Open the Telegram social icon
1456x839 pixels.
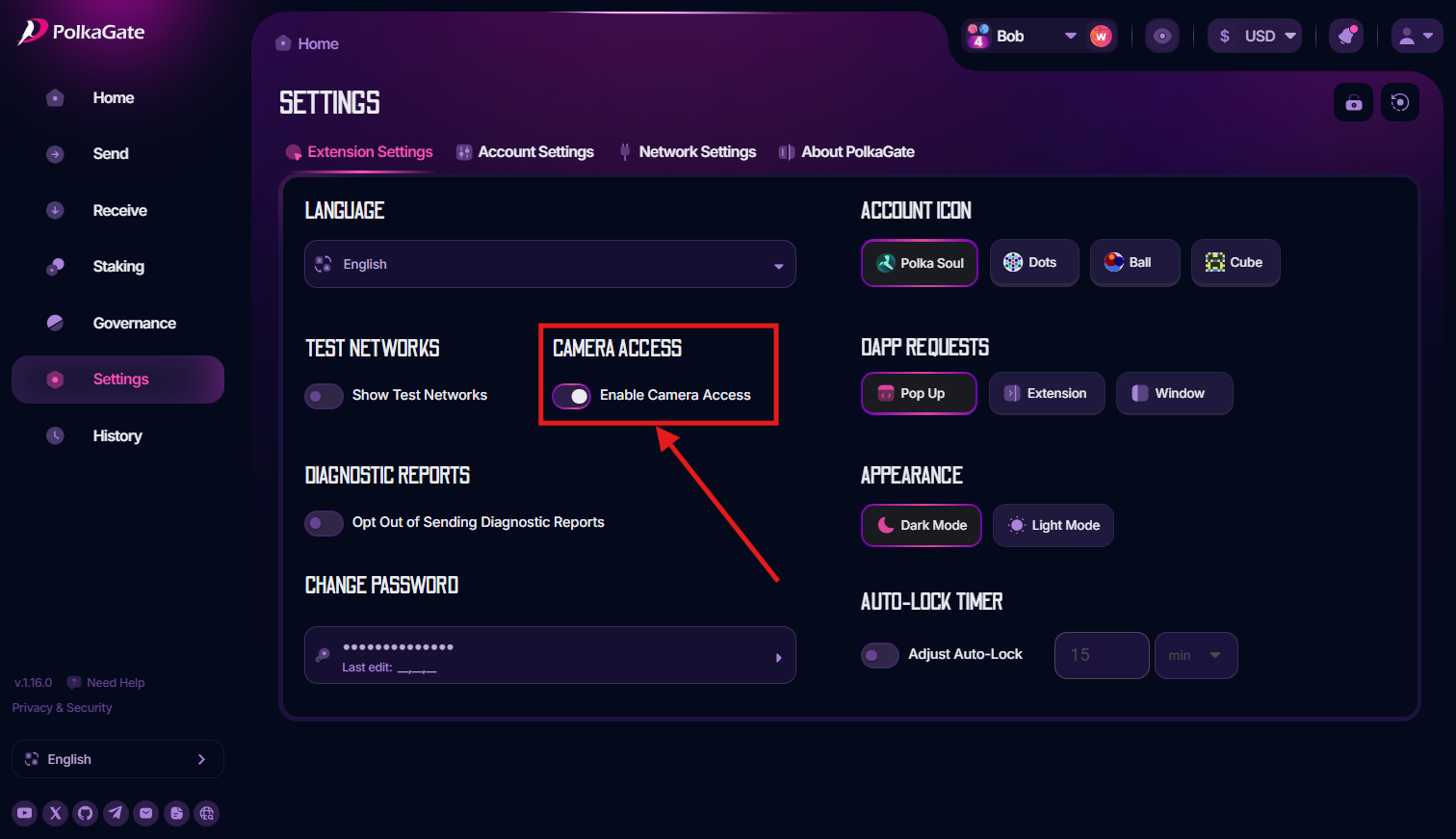click(x=116, y=813)
